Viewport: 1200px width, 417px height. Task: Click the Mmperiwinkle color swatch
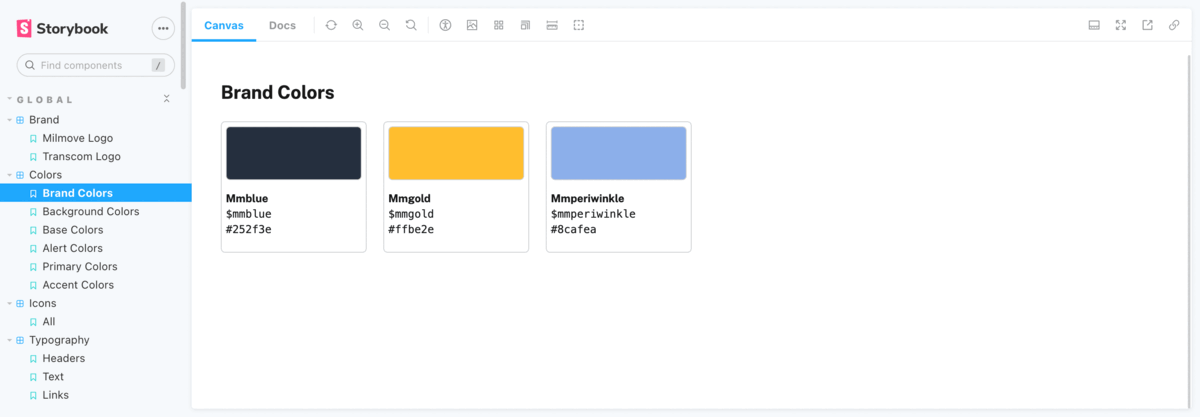coord(618,153)
